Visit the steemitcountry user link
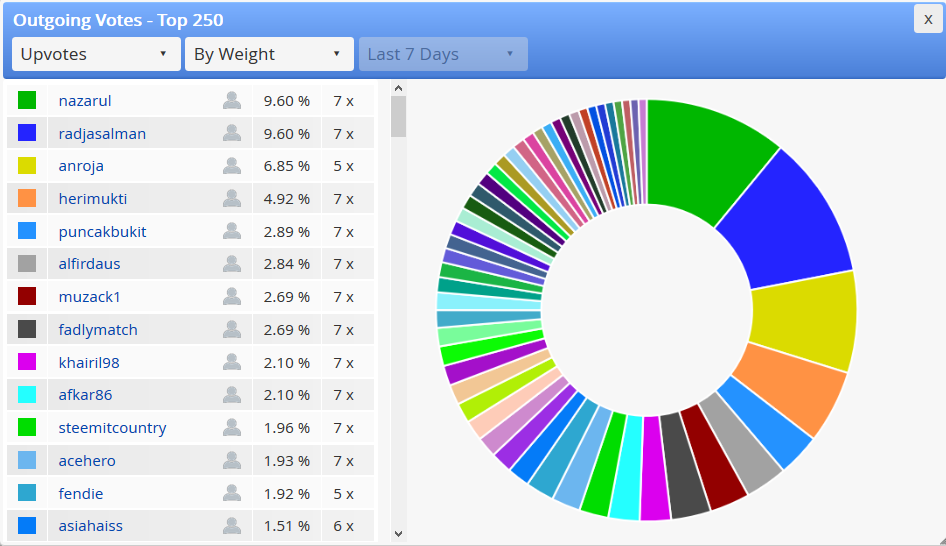Image resolution: width=946 pixels, height=546 pixels. point(112,428)
